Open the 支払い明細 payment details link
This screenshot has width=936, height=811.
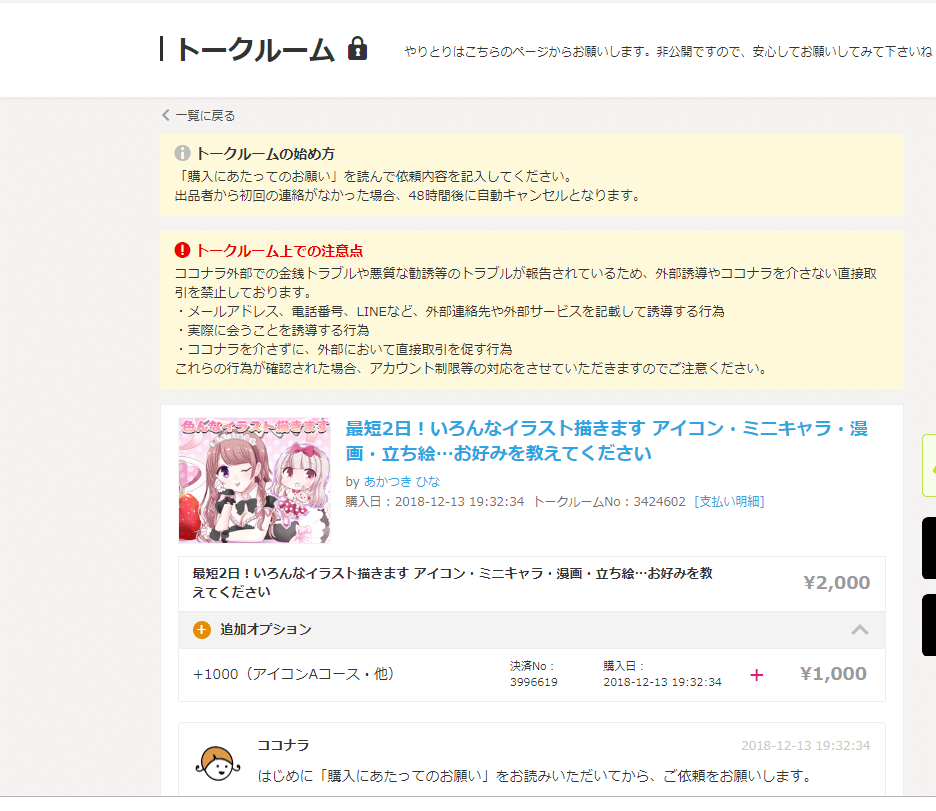(729, 501)
